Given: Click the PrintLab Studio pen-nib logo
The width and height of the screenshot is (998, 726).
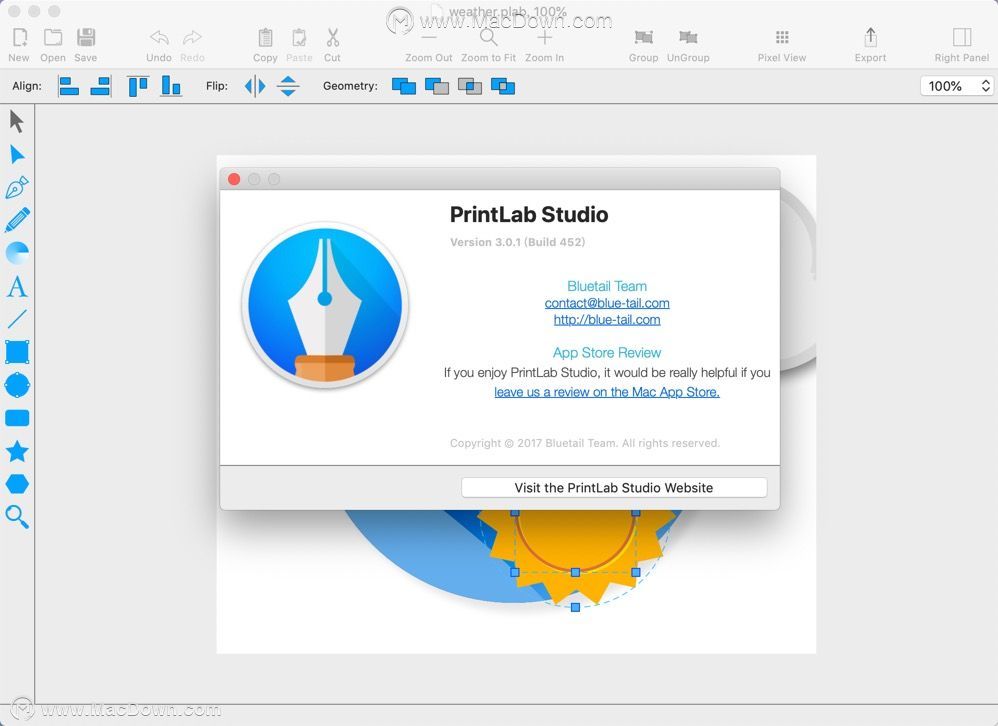Looking at the screenshot, I should (325, 305).
